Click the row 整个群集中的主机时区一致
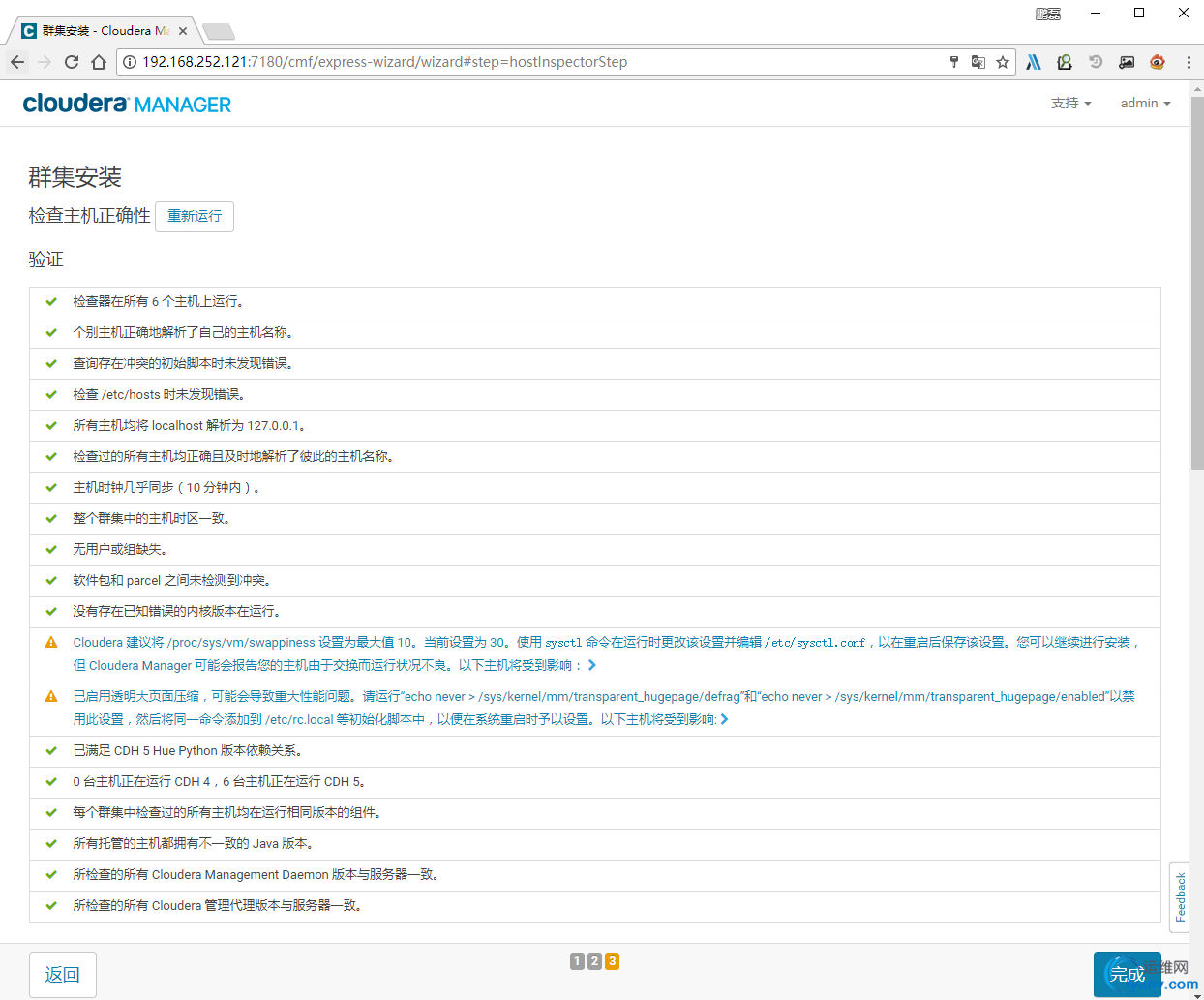The height and width of the screenshot is (1000, 1204). 595,519
